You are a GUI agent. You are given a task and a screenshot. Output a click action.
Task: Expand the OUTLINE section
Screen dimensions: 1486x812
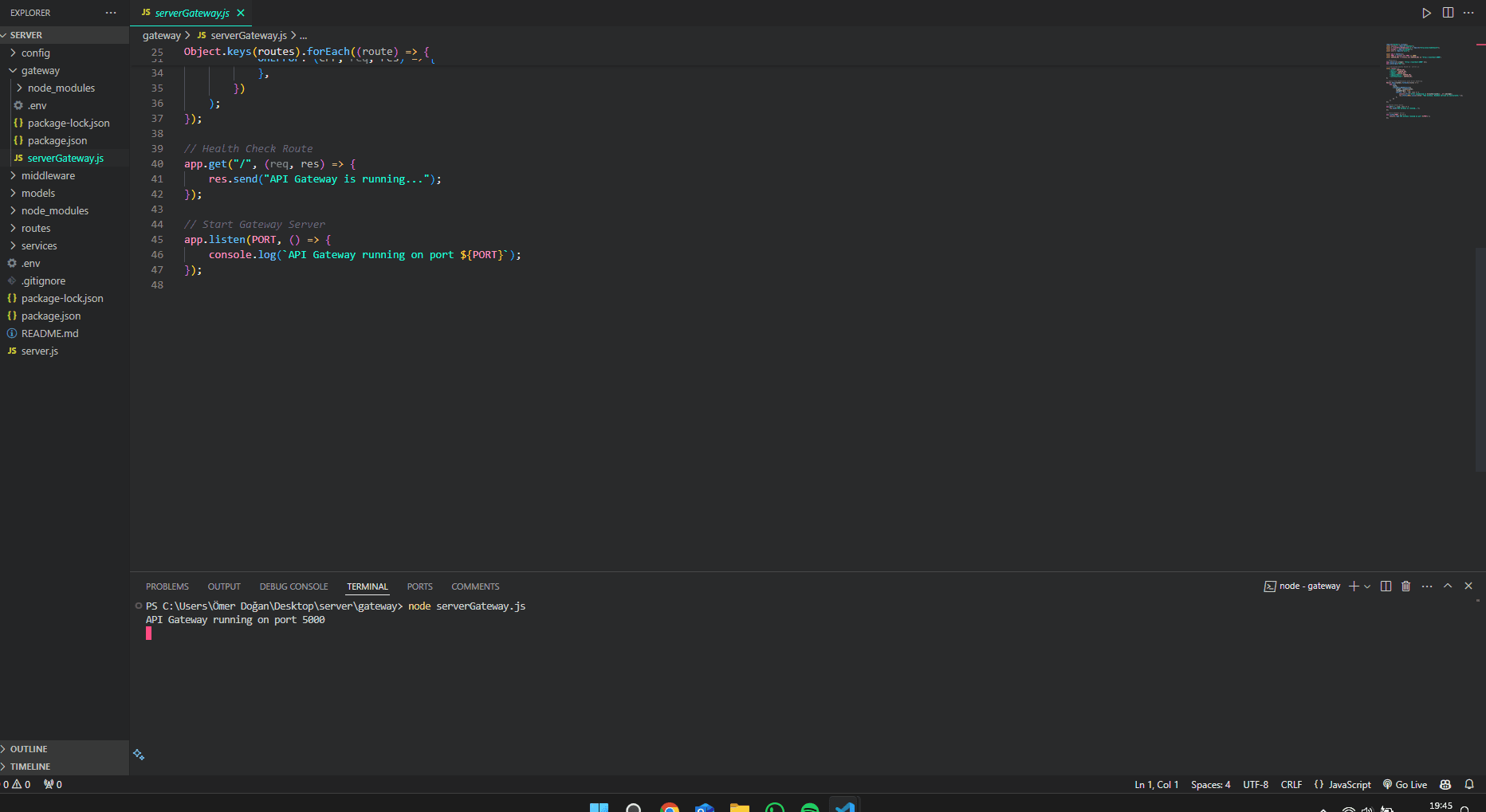coord(29,749)
